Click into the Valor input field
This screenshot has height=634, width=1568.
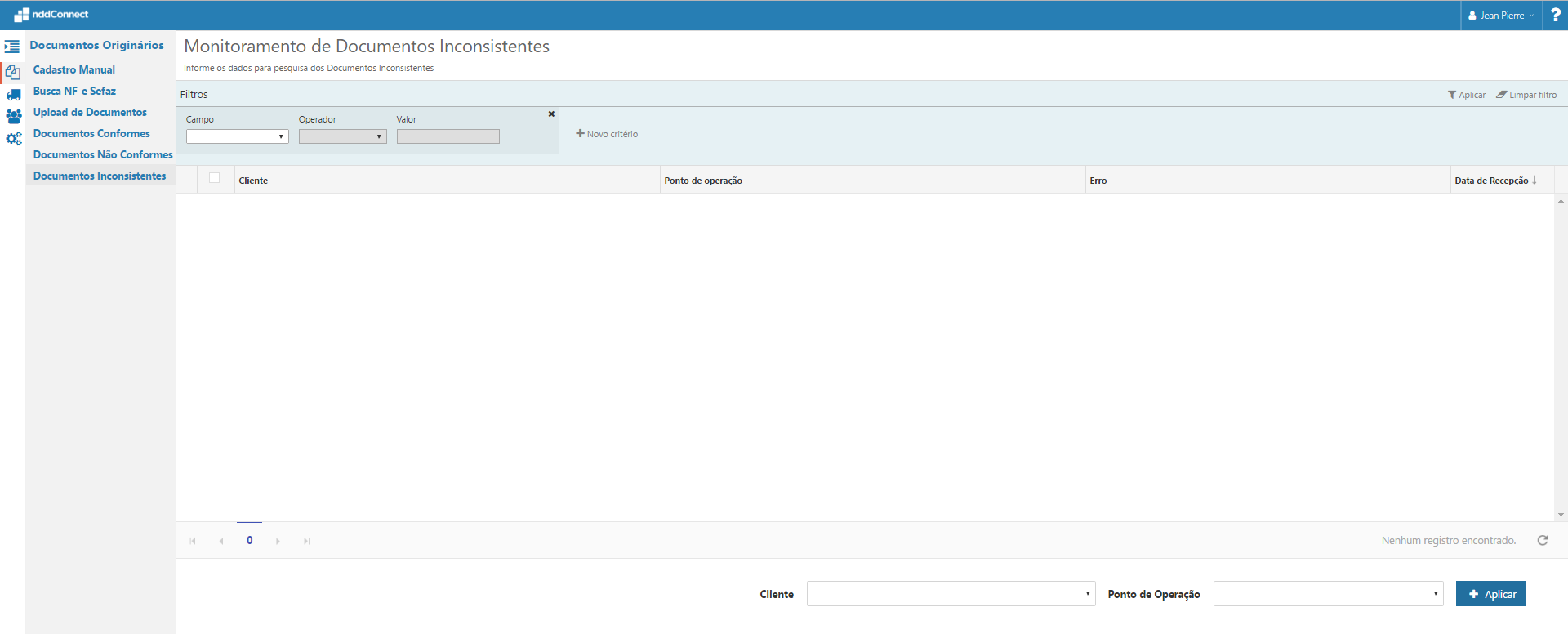pyautogui.click(x=448, y=136)
